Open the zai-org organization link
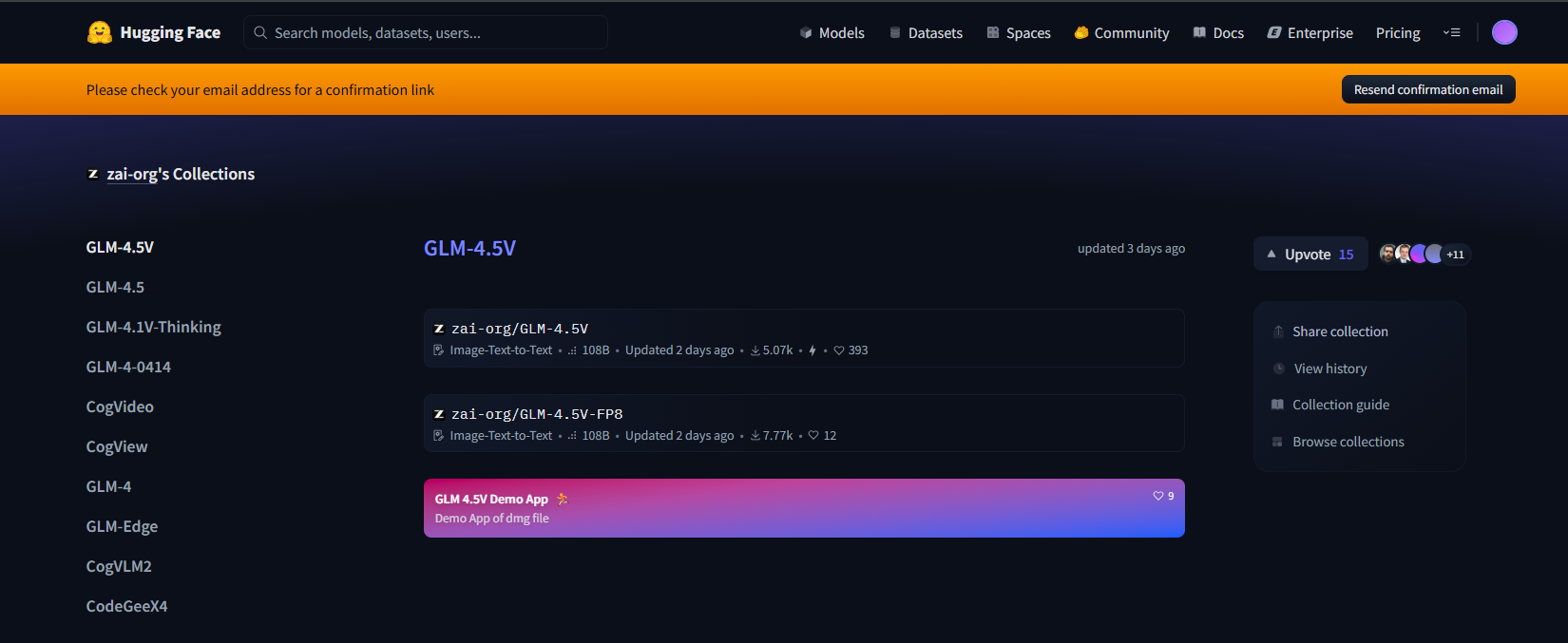1568x643 pixels. pyautogui.click(x=132, y=174)
